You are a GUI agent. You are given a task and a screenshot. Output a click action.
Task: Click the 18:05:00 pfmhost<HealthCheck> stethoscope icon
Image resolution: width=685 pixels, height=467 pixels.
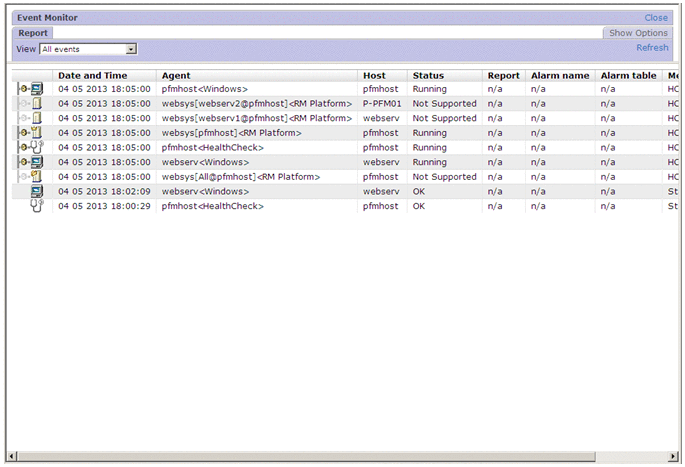coord(31,147)
